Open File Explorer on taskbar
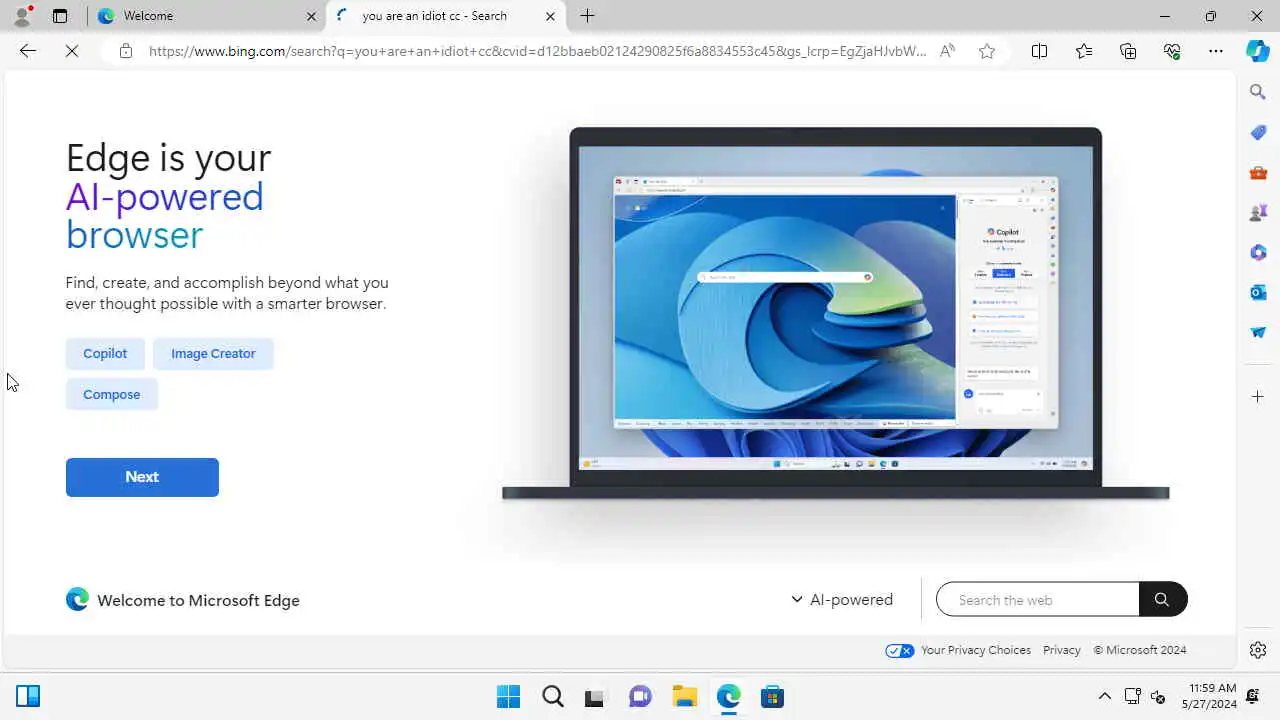The width and height of the screenshot is (1280, 720). click(684, 696)
